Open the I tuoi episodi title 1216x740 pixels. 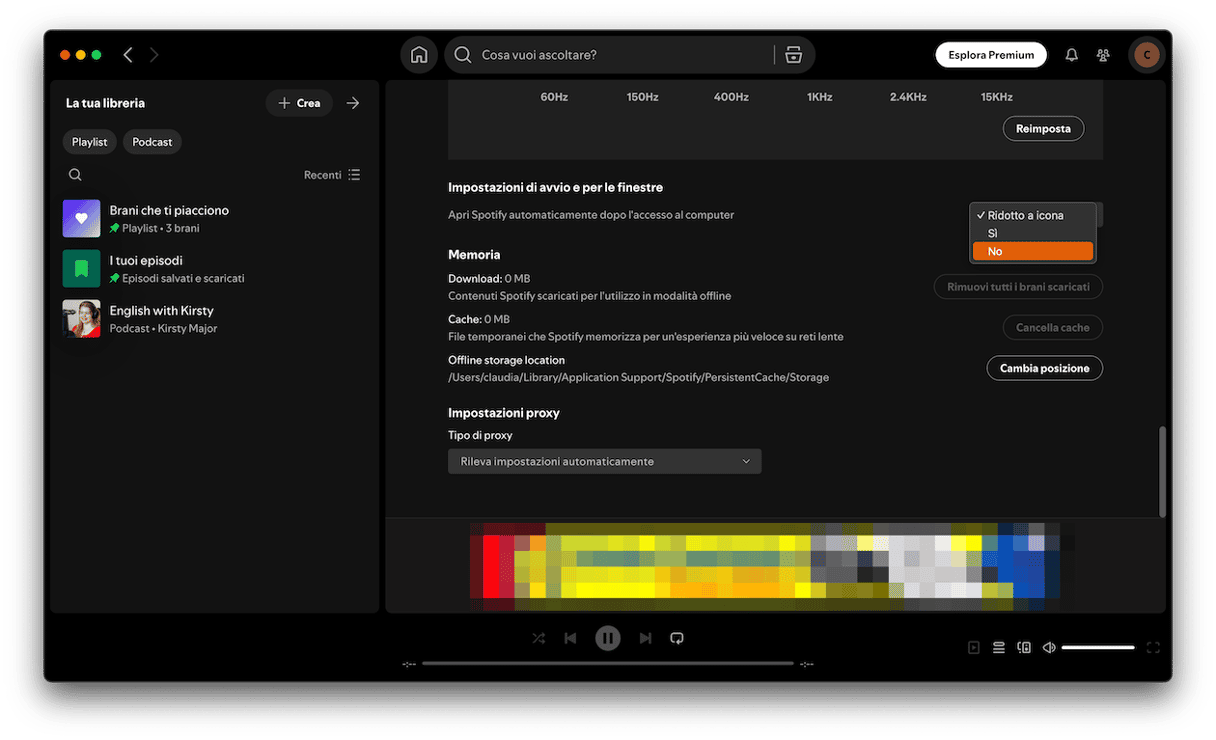[x=146, y=260]
